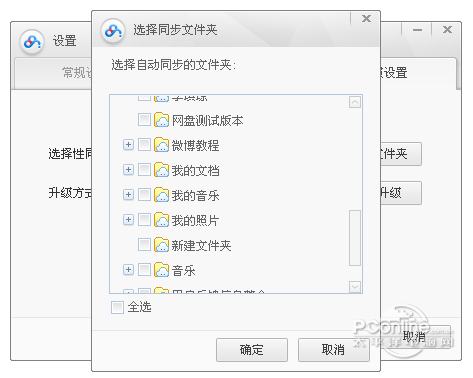473x378 pixels.
Task: Tick the 全选 select-all checkbox
Action: [117, 307]
